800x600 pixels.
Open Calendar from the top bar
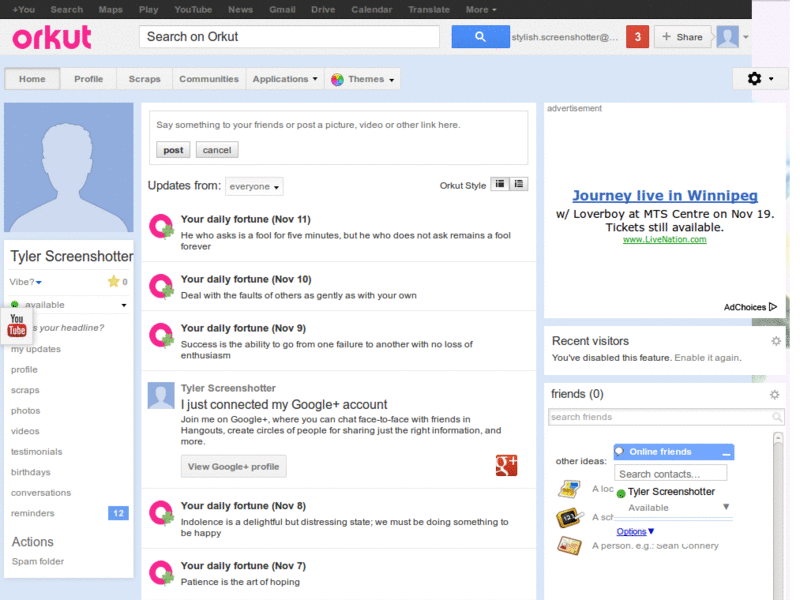coord(371,9)
